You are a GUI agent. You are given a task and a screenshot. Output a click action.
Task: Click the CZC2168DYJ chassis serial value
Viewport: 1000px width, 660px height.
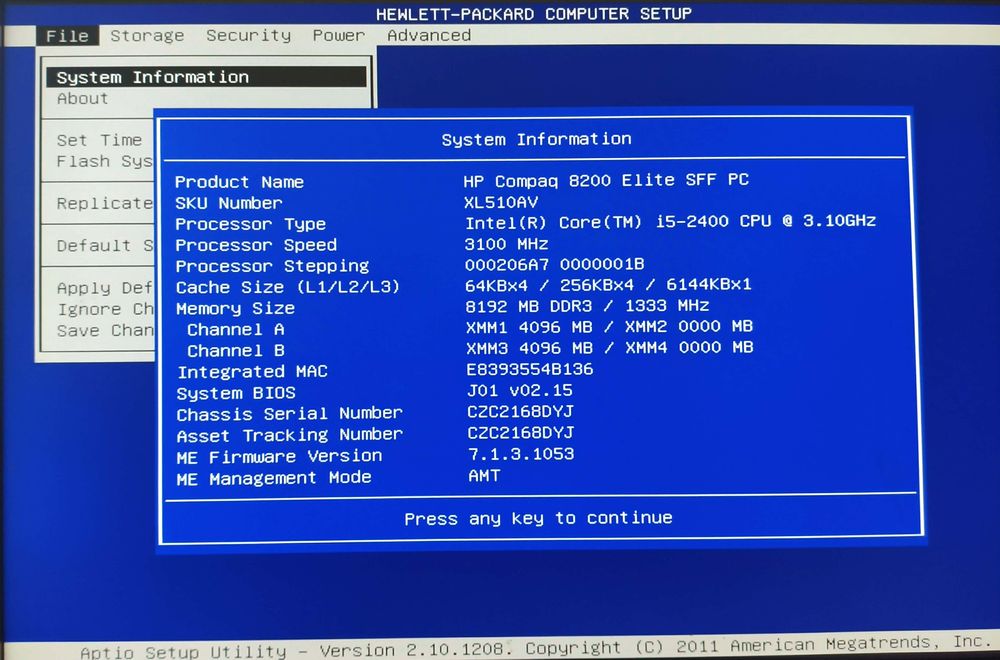520,413
